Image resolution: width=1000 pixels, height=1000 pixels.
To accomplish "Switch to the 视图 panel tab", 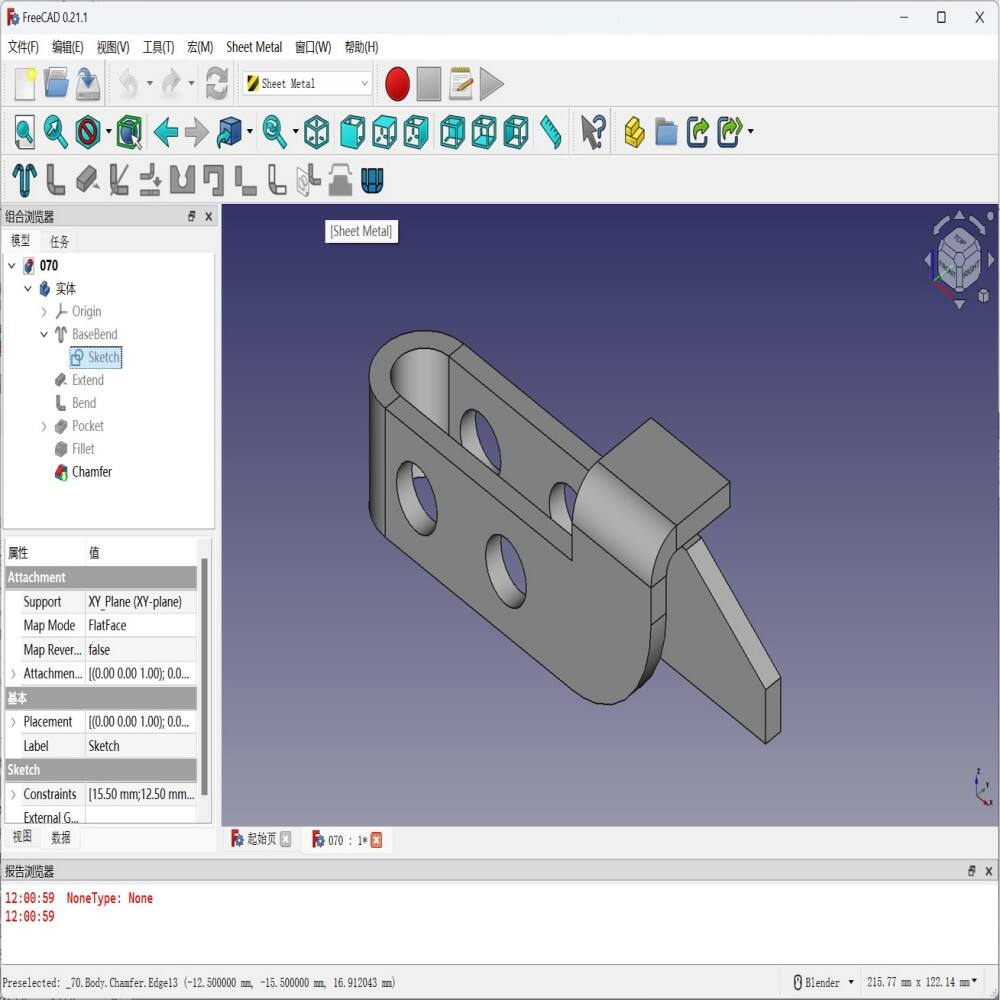I will (x=21, y=837).
